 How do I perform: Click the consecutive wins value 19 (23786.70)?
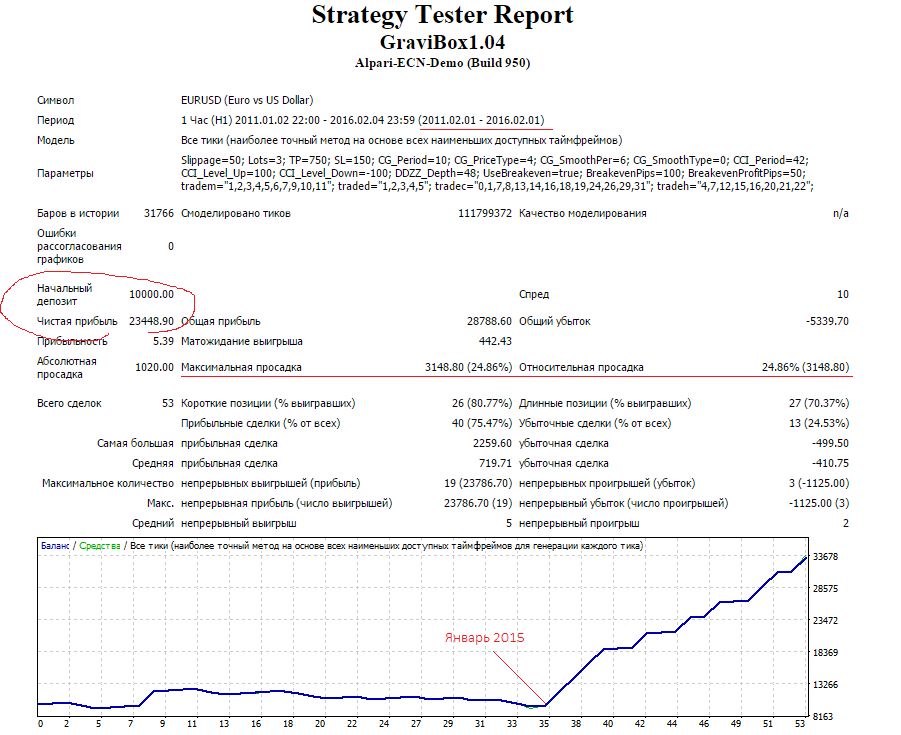pos(478,483)
